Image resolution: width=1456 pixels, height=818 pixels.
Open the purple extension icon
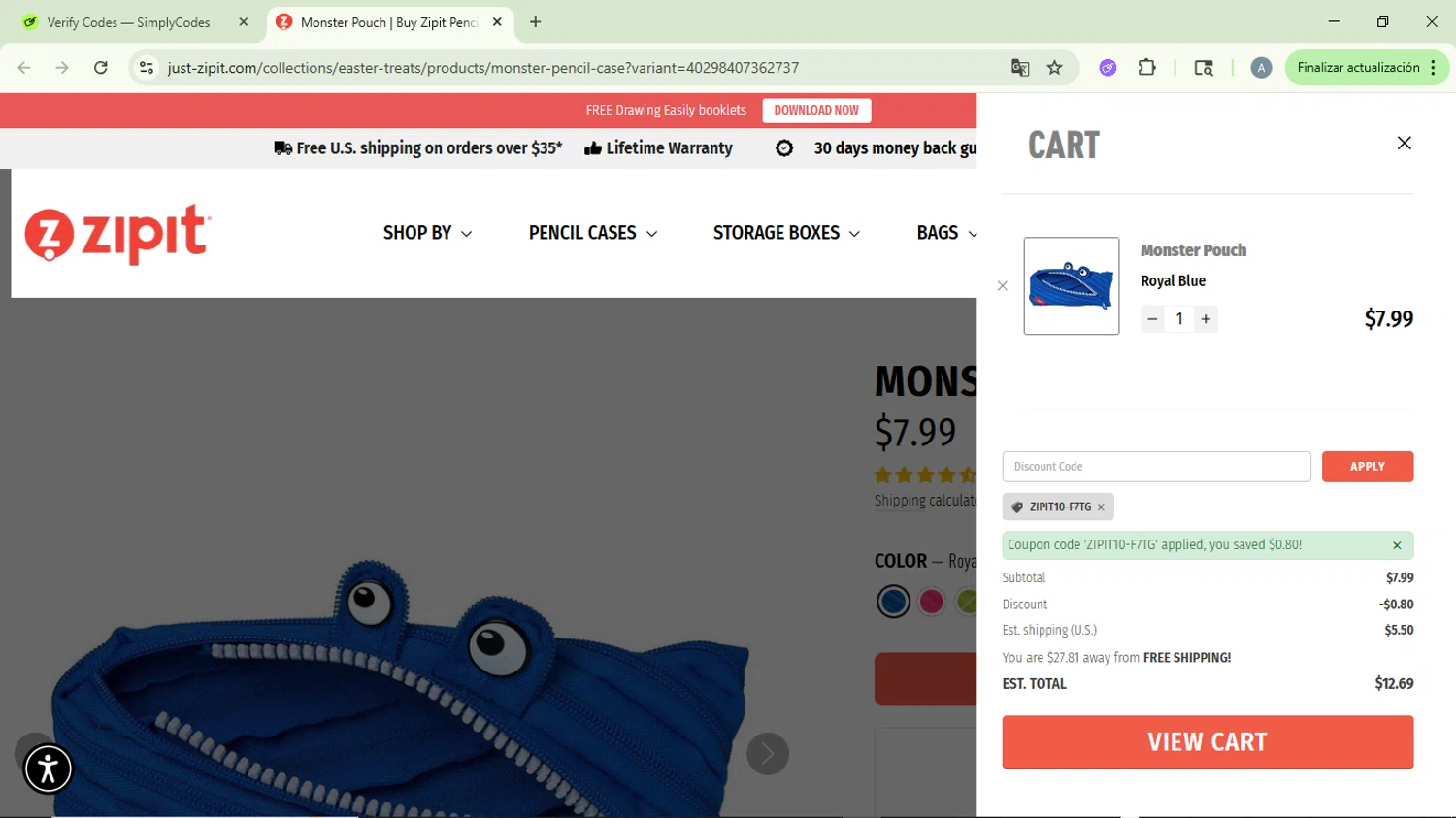[x=1108, y=68]
